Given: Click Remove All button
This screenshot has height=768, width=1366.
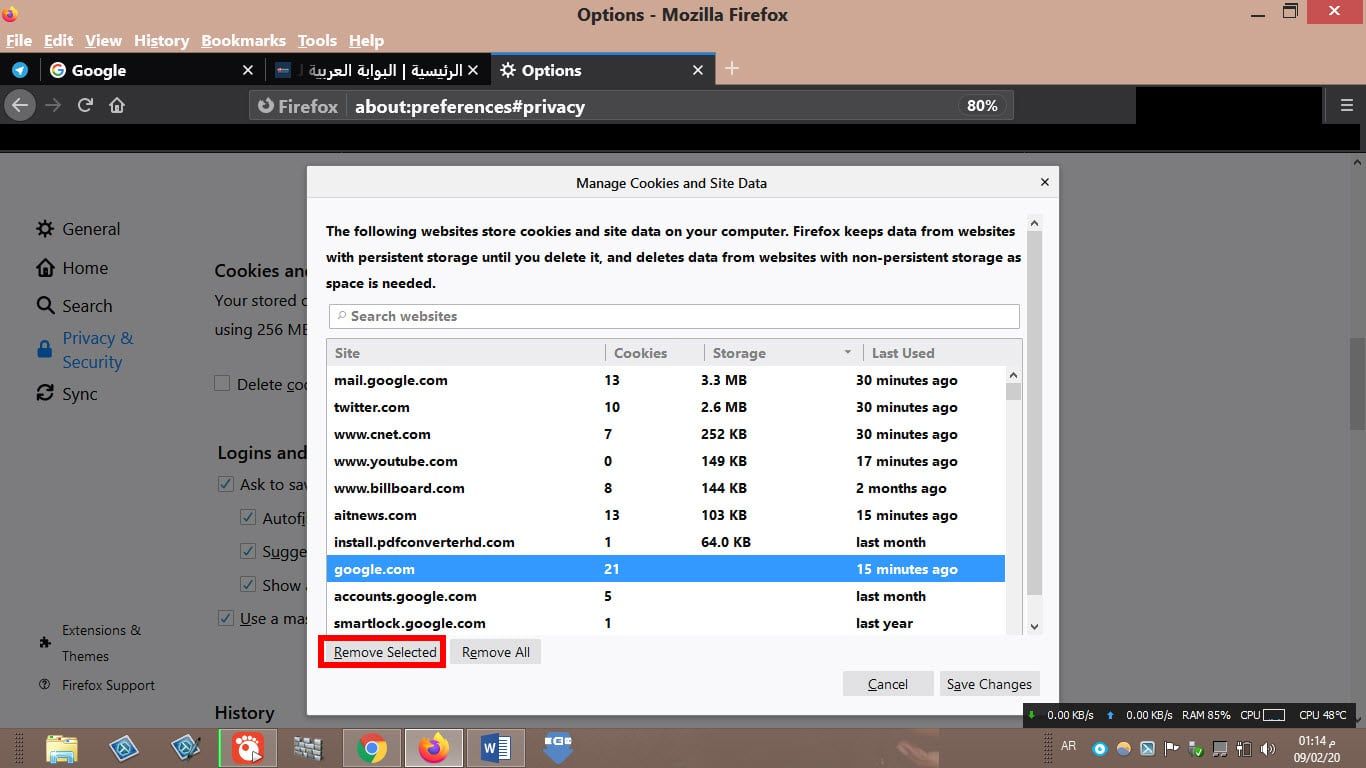Looking at the screenshot, I should tap(496, 652).
